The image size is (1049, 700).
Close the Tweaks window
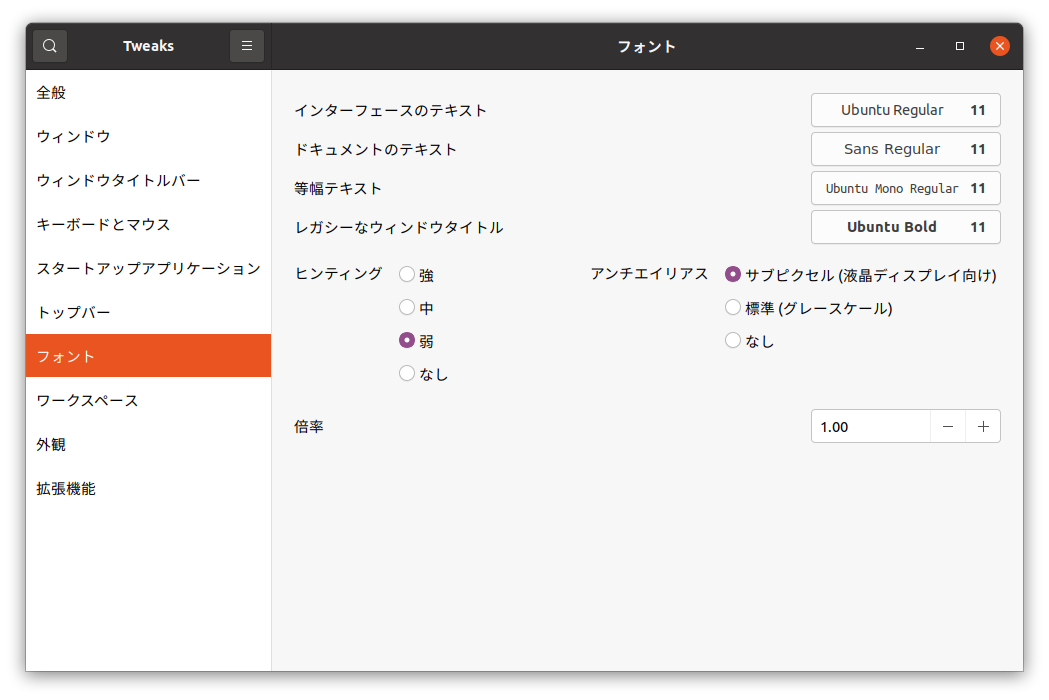pos(999,46)
